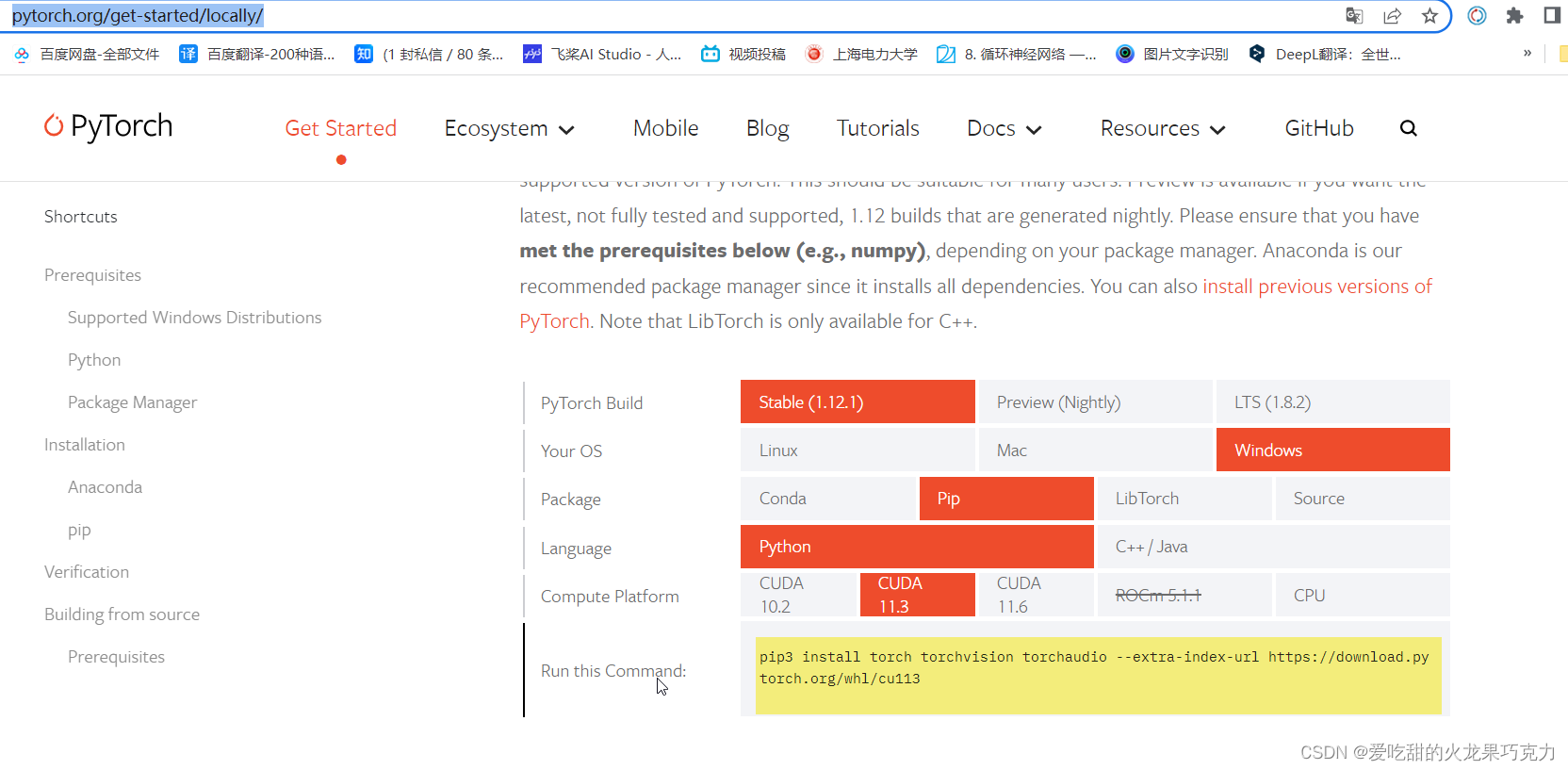Click the translate page icon in address bar
This screenshot has height=770, width=1568.
(1354, 15)
